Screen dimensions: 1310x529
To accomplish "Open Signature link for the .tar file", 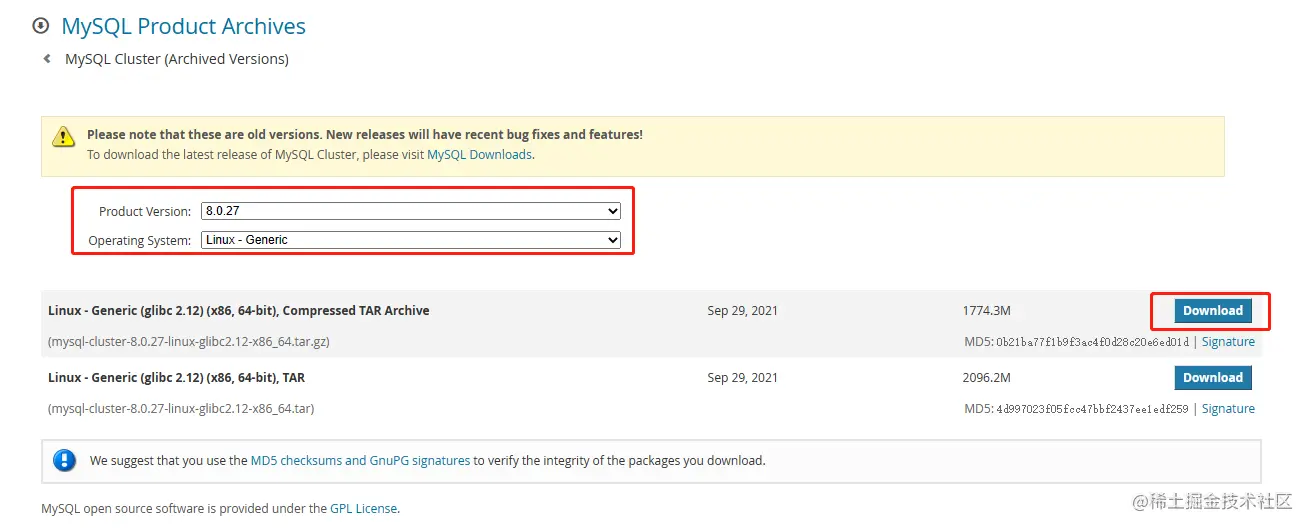I will (1228, 409).
